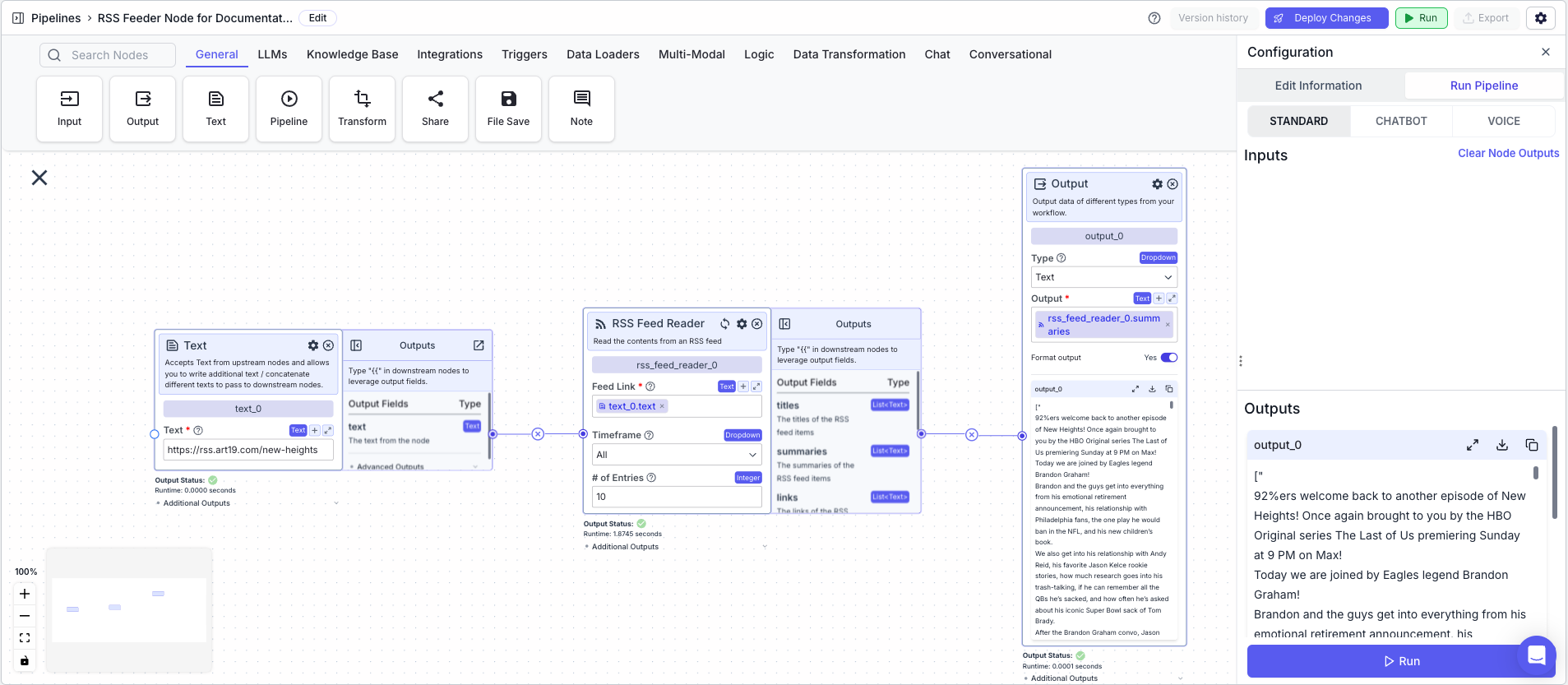
Task: Copy output_0 result inside Output node
Action: coord(1168,389)
